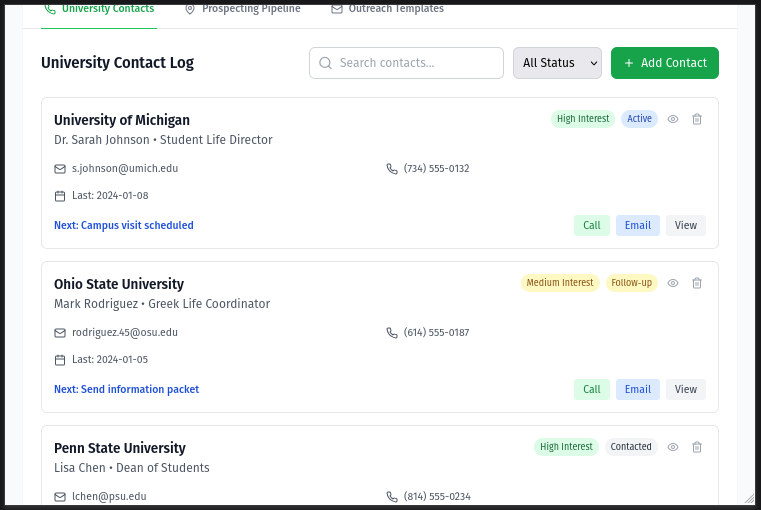This screenshot has height=510, width=761.
Task: Click the phone icon beside (614) 555-0187
Action: [x=392, y=333]
